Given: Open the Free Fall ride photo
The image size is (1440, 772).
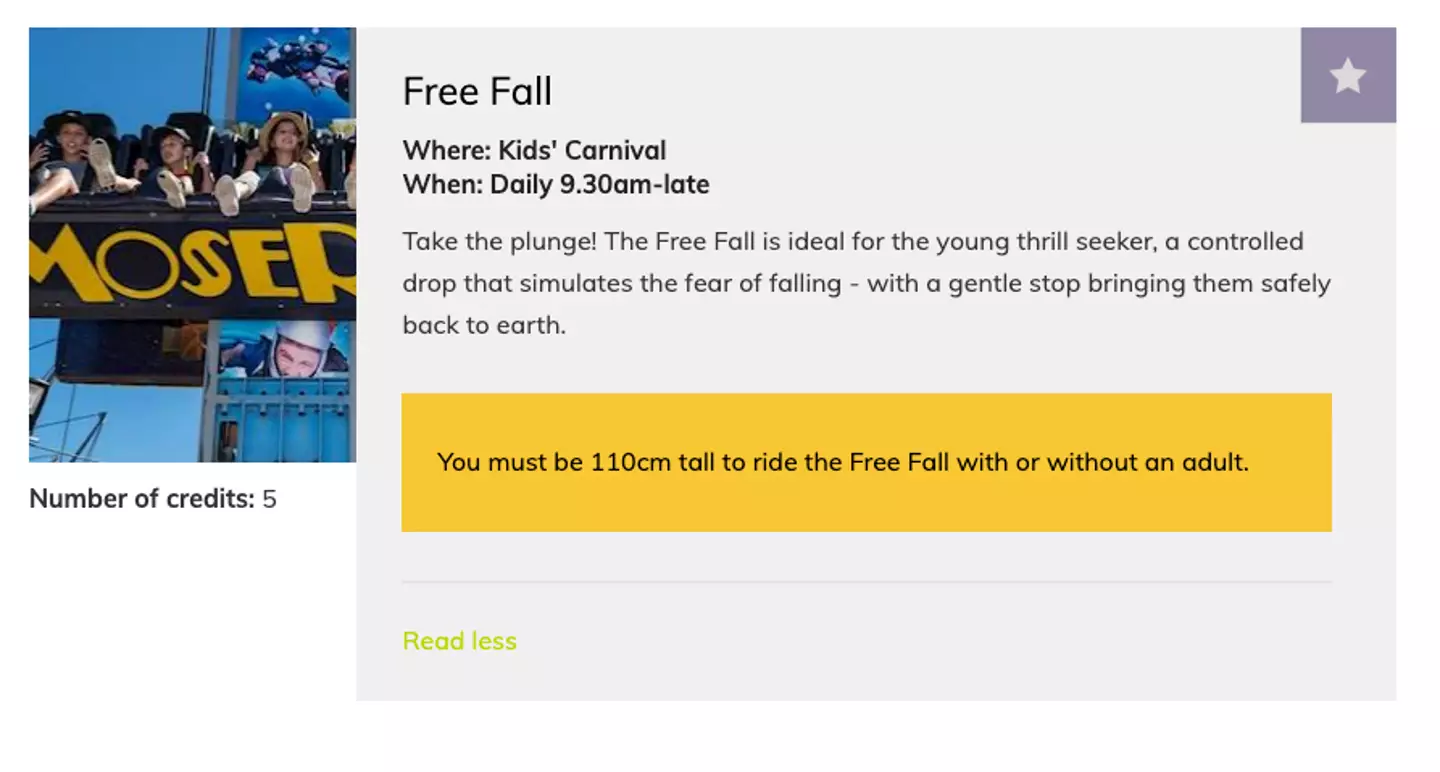Looking at the screenshot, I should (192, 244).
